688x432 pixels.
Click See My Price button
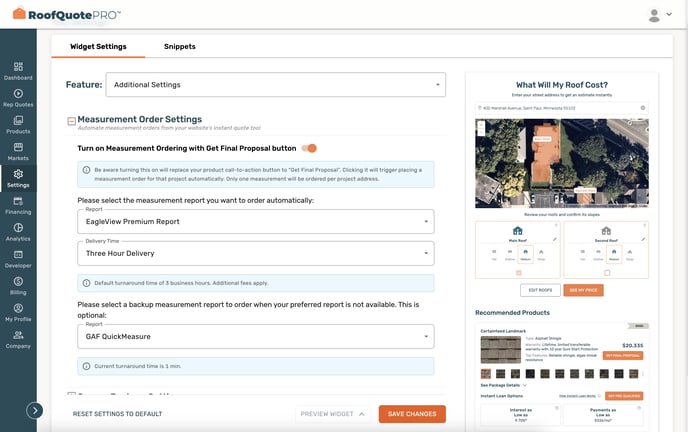[583, 290]
